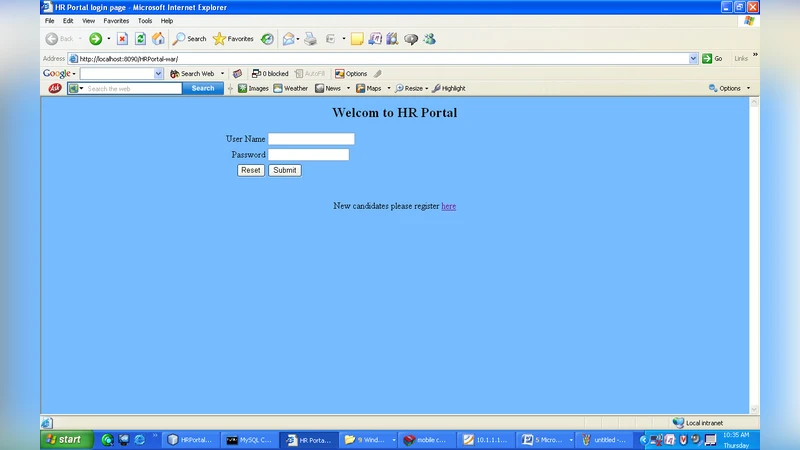The image size is (800, 450).
Task: Toggle the Highlight search terms tool
Action: (448, 88)
